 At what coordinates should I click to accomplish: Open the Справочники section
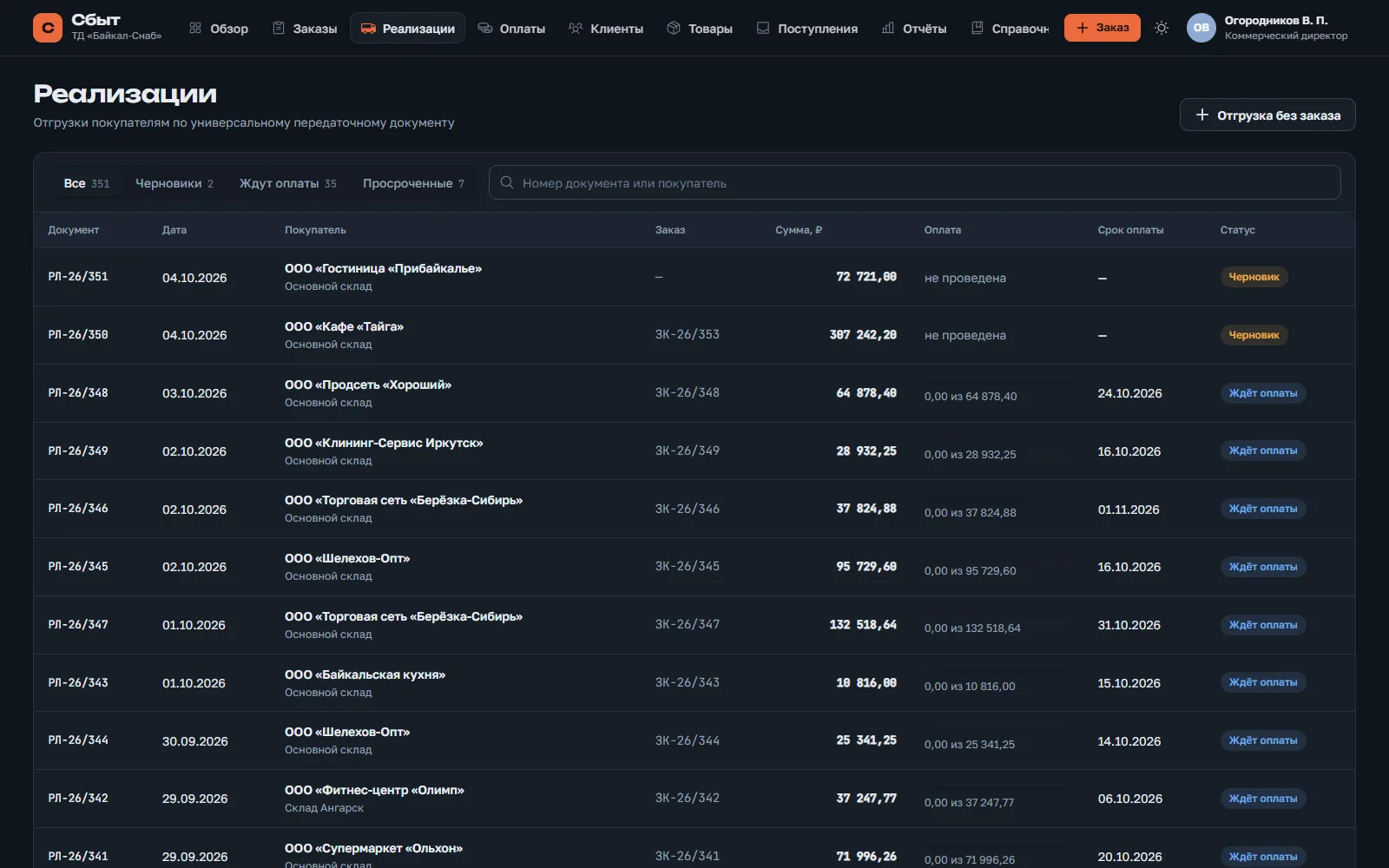point(1009,28)
